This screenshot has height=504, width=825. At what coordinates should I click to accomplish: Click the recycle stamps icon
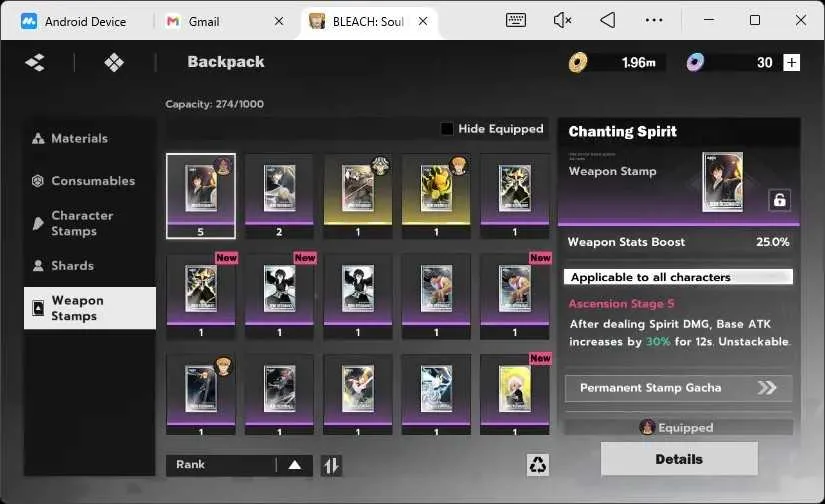pos(538,465)
